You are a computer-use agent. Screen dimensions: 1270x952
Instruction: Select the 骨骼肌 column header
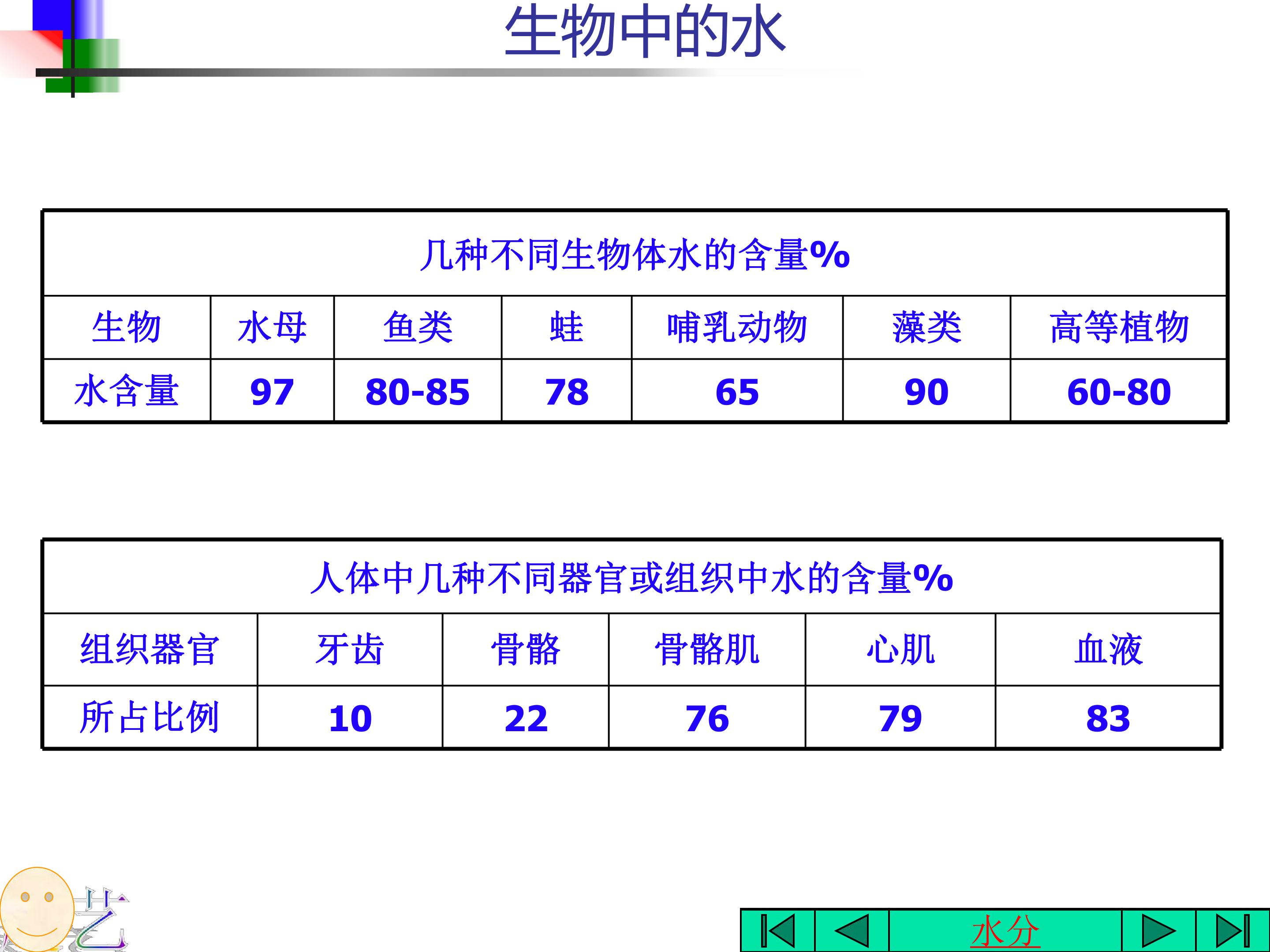tap(707, 650)
